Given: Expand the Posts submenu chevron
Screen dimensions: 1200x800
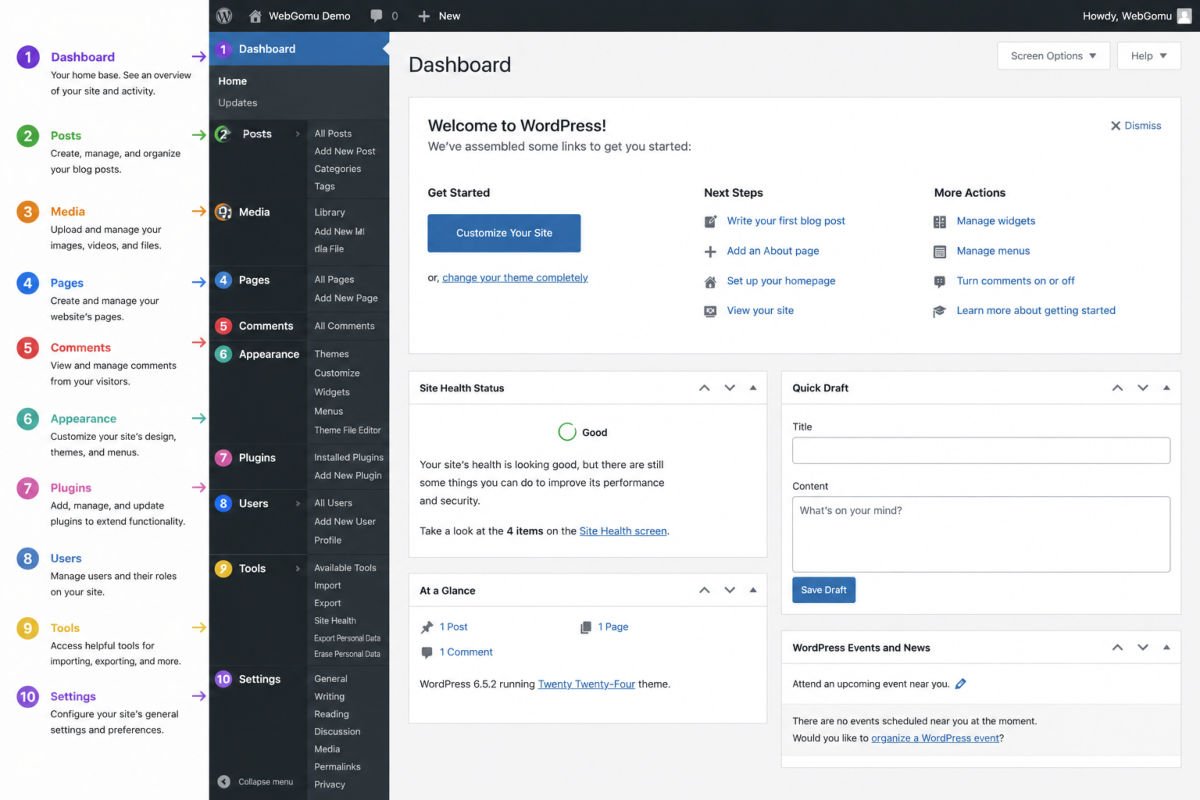Looking at the screenshot, I should tap(297, 134).
